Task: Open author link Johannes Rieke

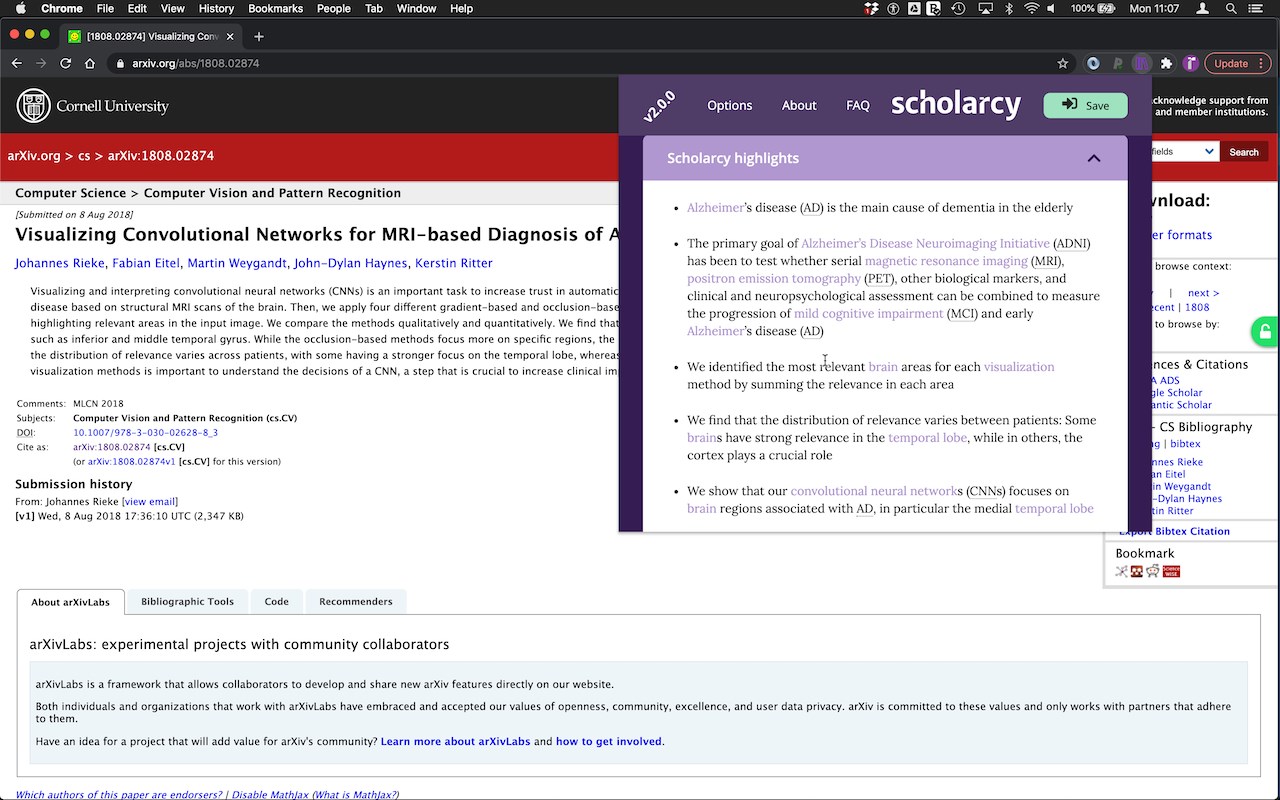Action: pyautogui.click(x=59, y=263)
